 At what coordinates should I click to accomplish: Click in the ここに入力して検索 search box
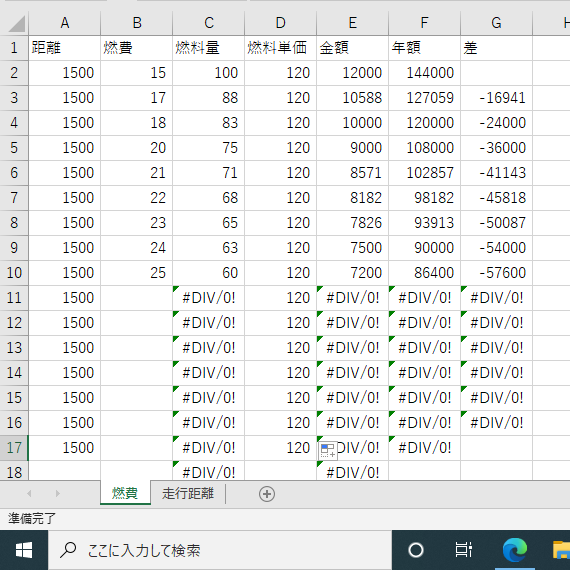click(x=220, y=550)
